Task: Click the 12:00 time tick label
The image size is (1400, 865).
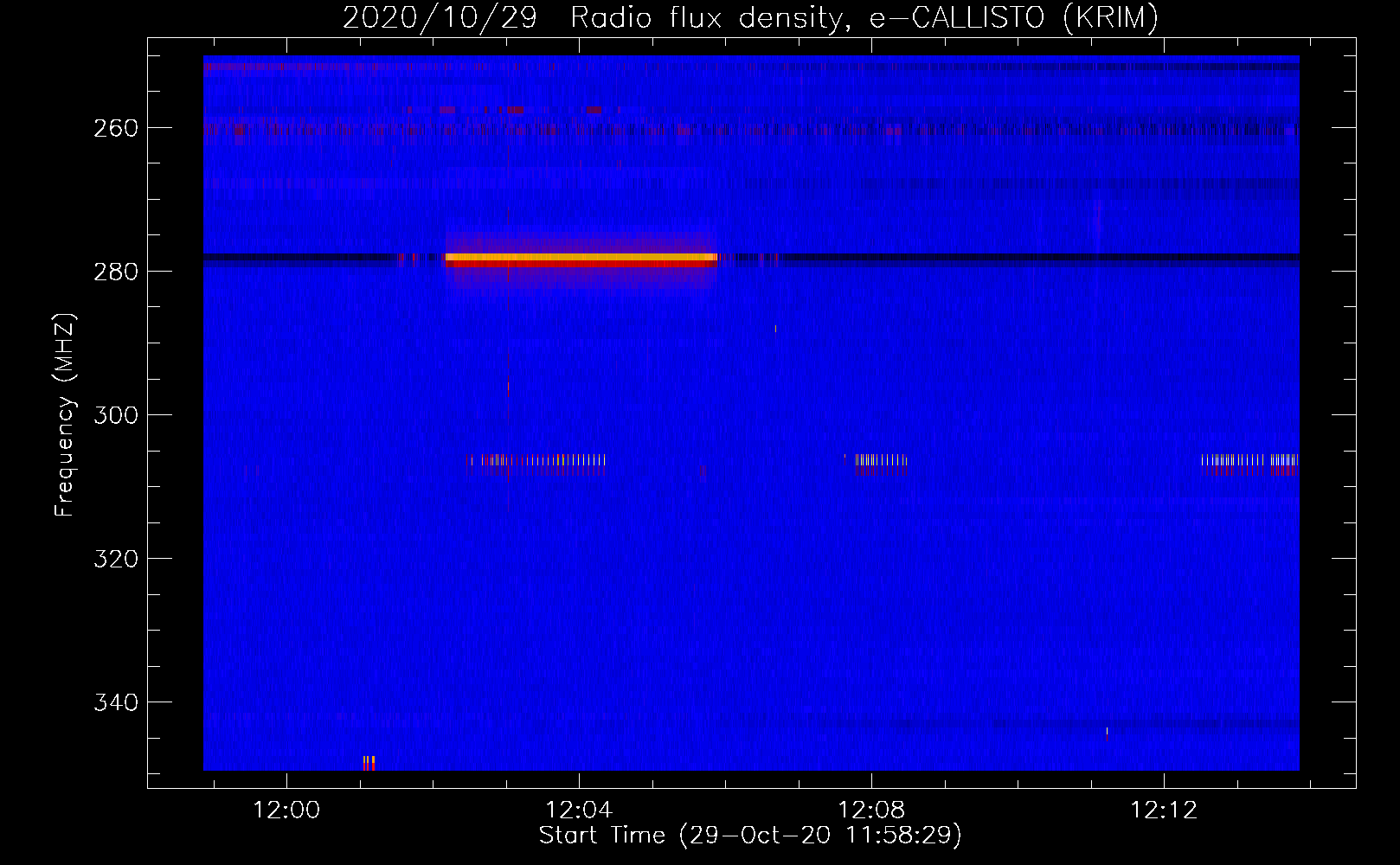Action: pos(286,811)
